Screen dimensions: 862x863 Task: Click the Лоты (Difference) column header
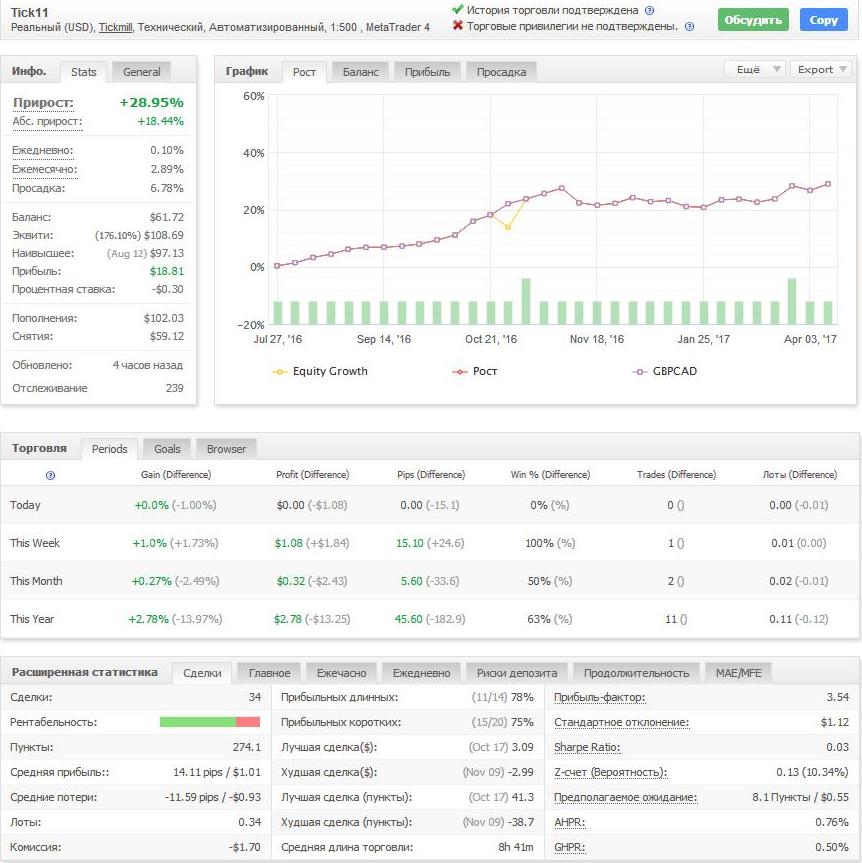tap(799, 474)
